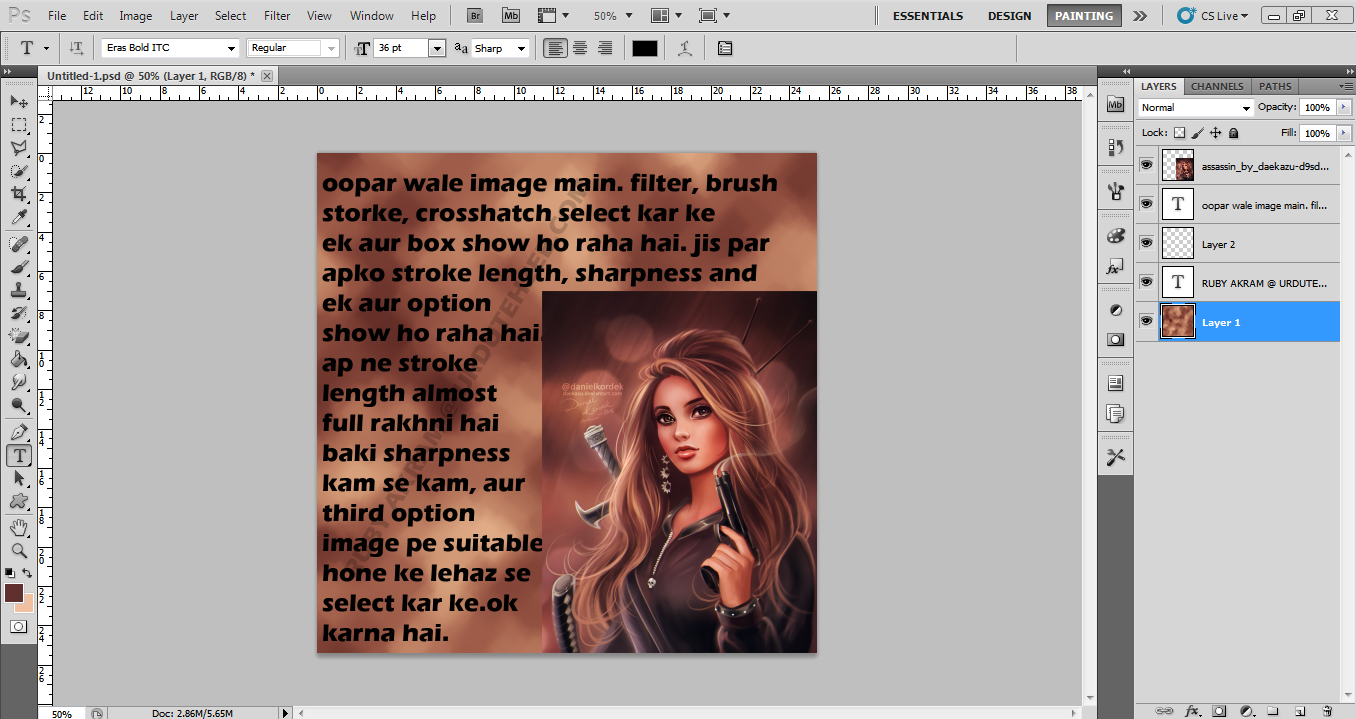1356x719 pixels.
Task: Click the Painting workspace button
Action: (x=1084, y=16)
